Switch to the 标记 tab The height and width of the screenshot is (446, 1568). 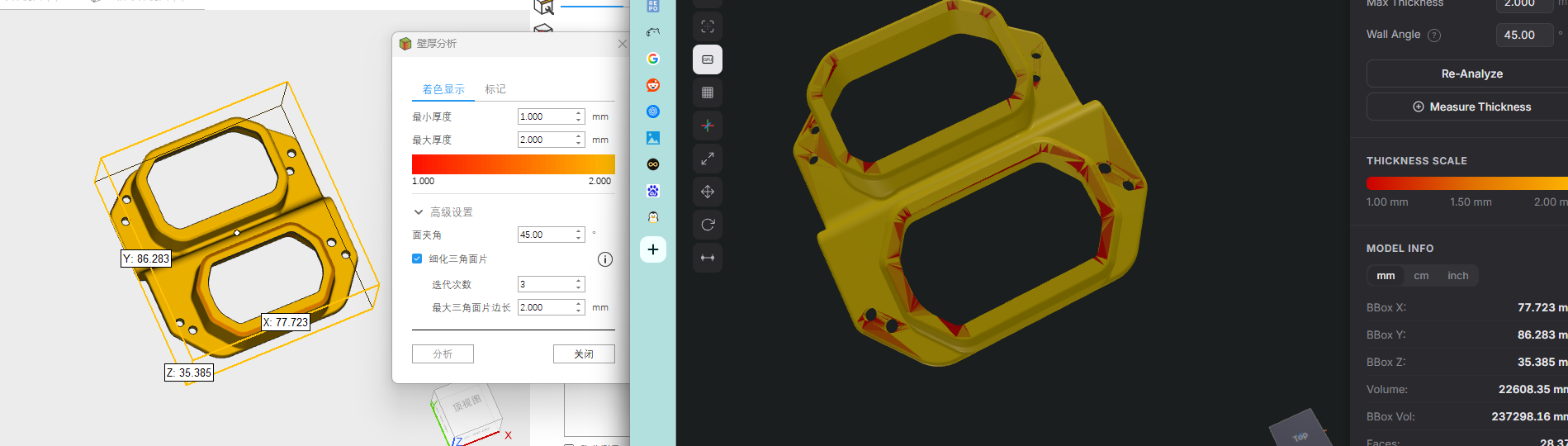point(495,89)
